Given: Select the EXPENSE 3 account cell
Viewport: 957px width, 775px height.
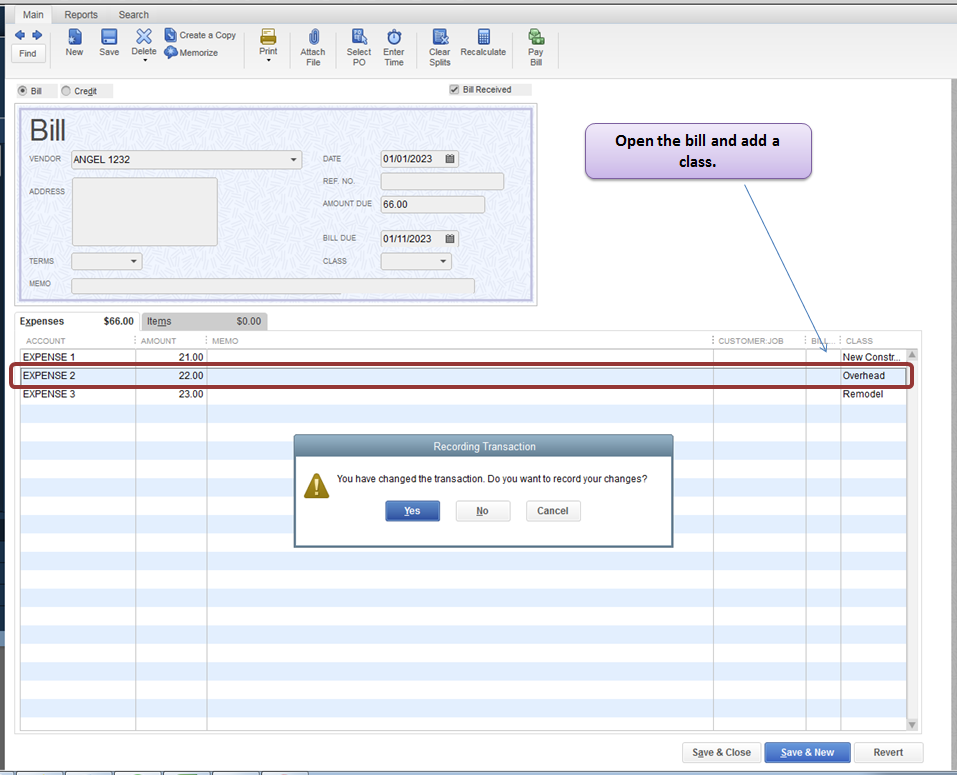Looking at the screenshot, I should (x=78, y=394).
